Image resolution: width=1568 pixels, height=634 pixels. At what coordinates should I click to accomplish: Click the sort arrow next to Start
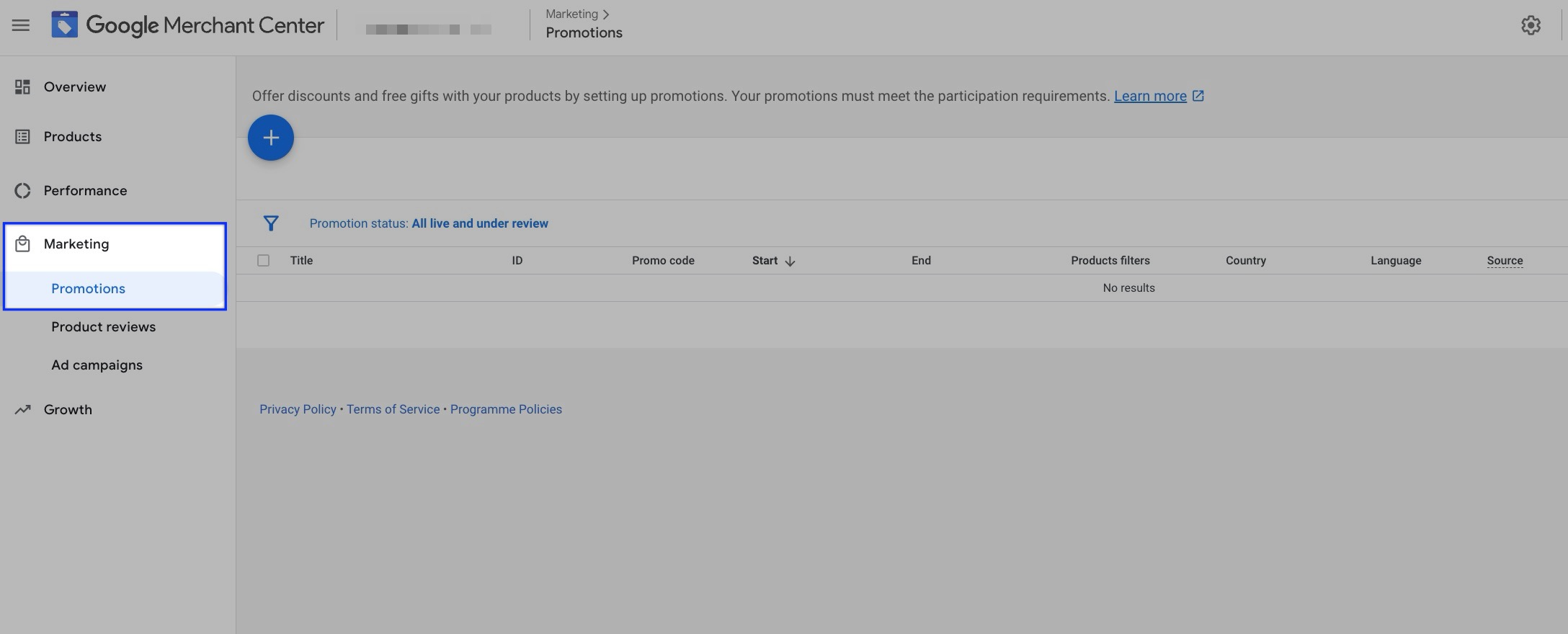(790, 262)
